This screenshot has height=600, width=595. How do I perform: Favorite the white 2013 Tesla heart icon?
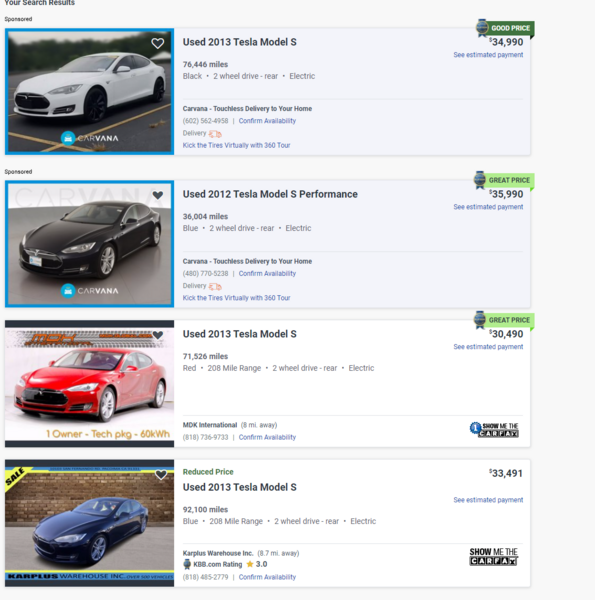coord(158,43)
